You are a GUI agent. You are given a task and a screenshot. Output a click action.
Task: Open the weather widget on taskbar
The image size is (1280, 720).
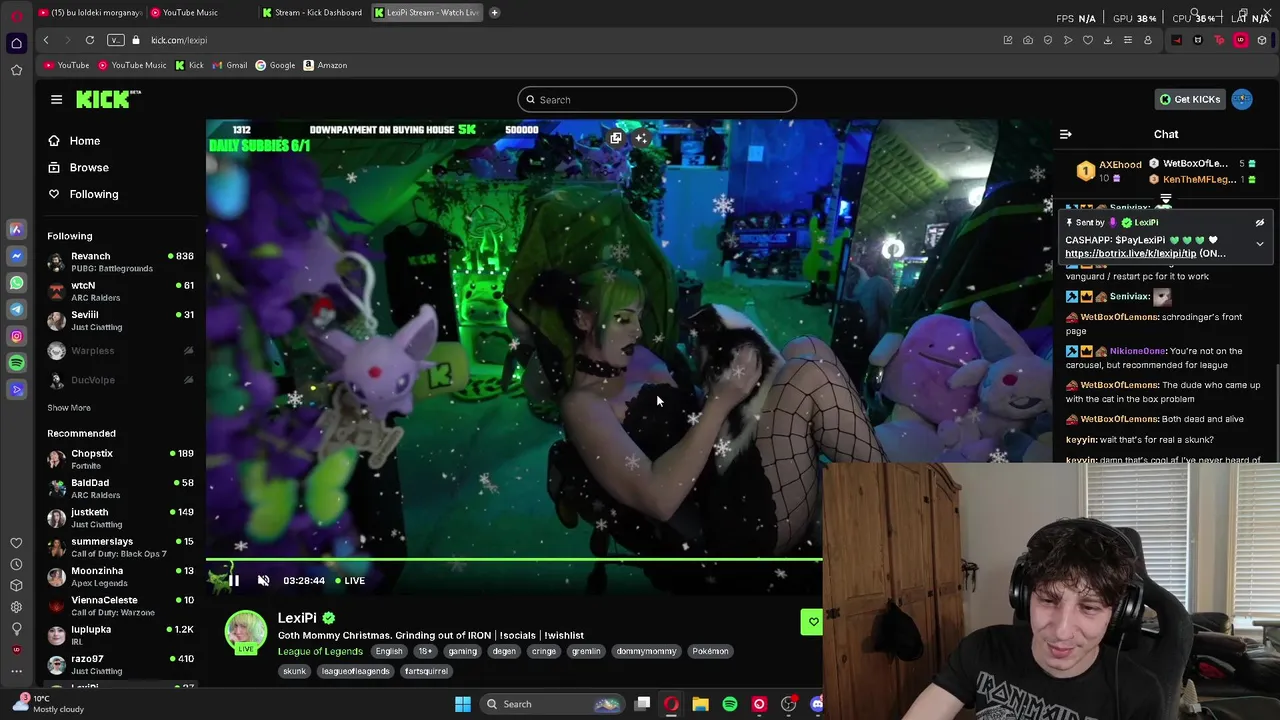[50, 704]
